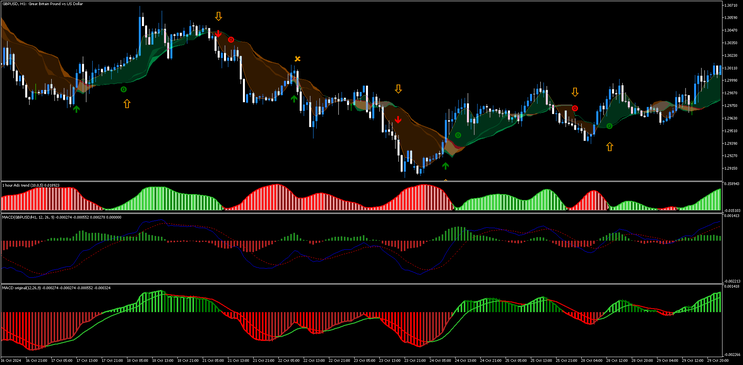This screenshot has height=365, width=743.
Task: Click the red down arrow inside the largest brown cloud
Action: 398,120
